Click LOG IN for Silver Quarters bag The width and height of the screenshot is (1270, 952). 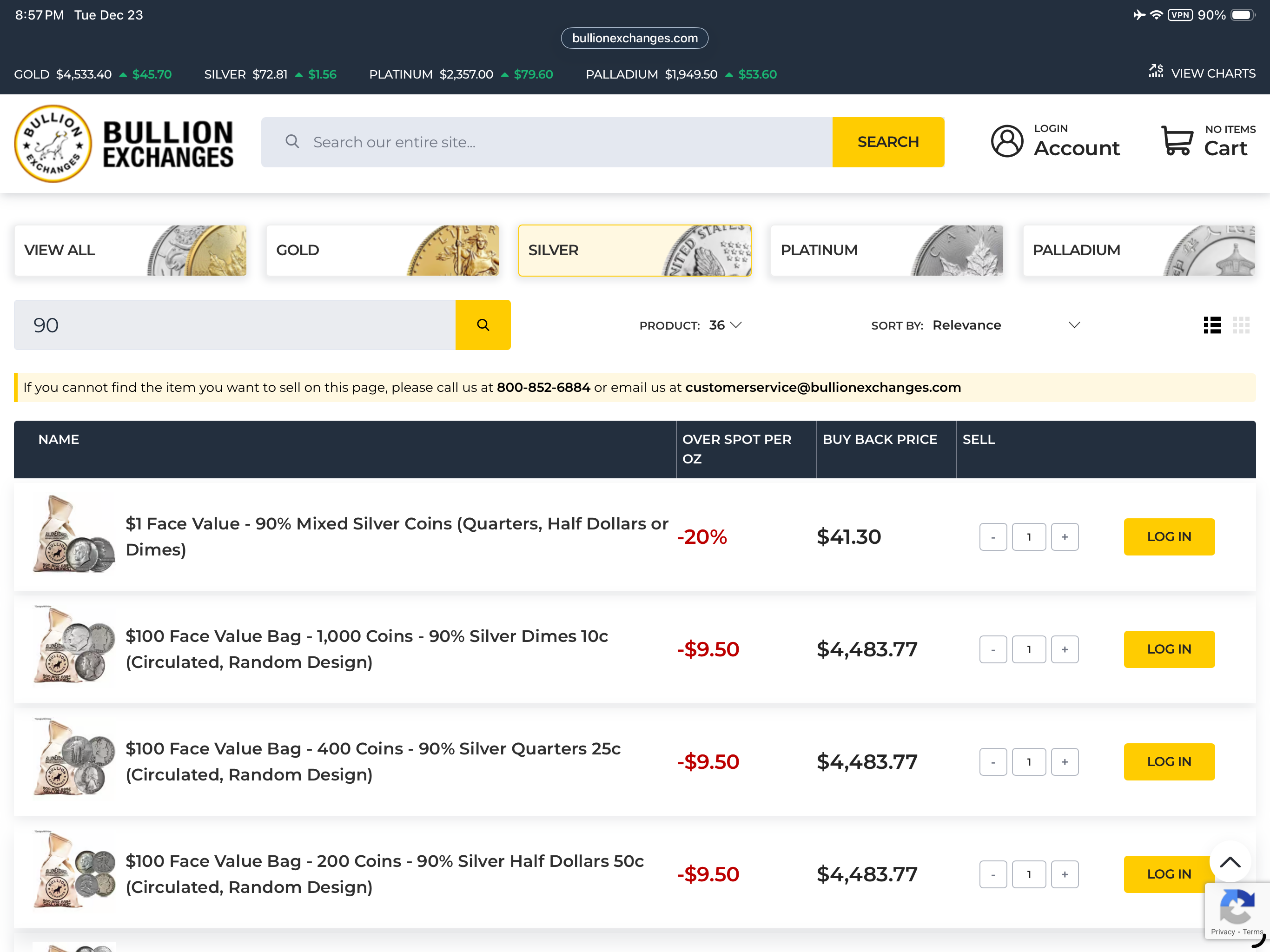(x=1168, y=761)
